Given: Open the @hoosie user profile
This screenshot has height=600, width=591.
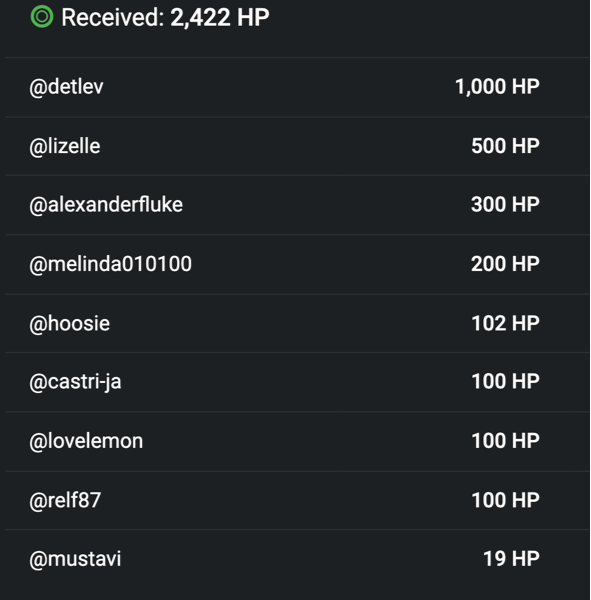Looking at the screenshot, I should click(70, 324).
